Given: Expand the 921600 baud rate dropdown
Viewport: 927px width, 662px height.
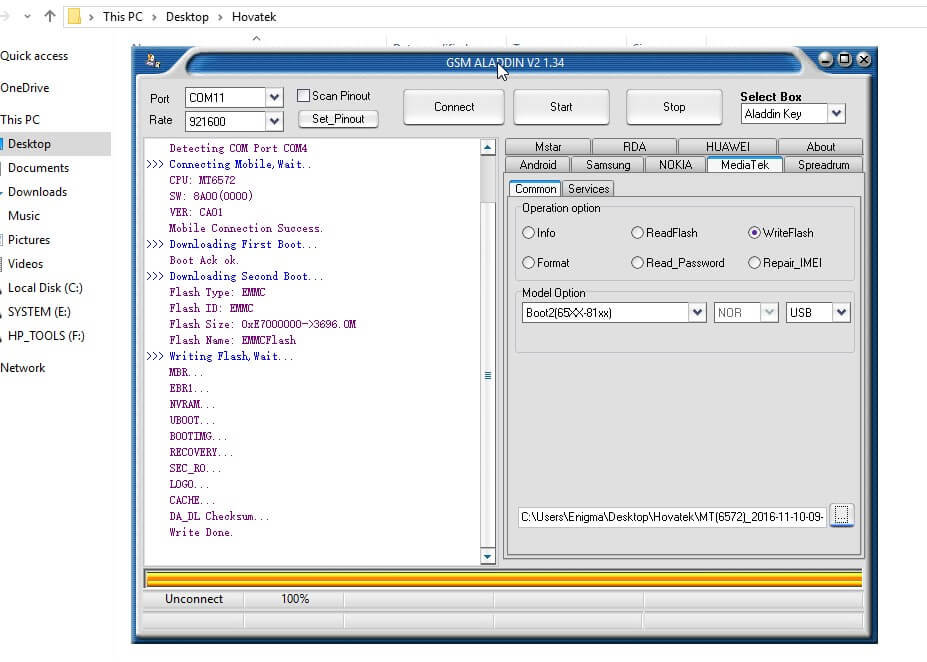Looking at the screenshot, I should pos(274,121).
